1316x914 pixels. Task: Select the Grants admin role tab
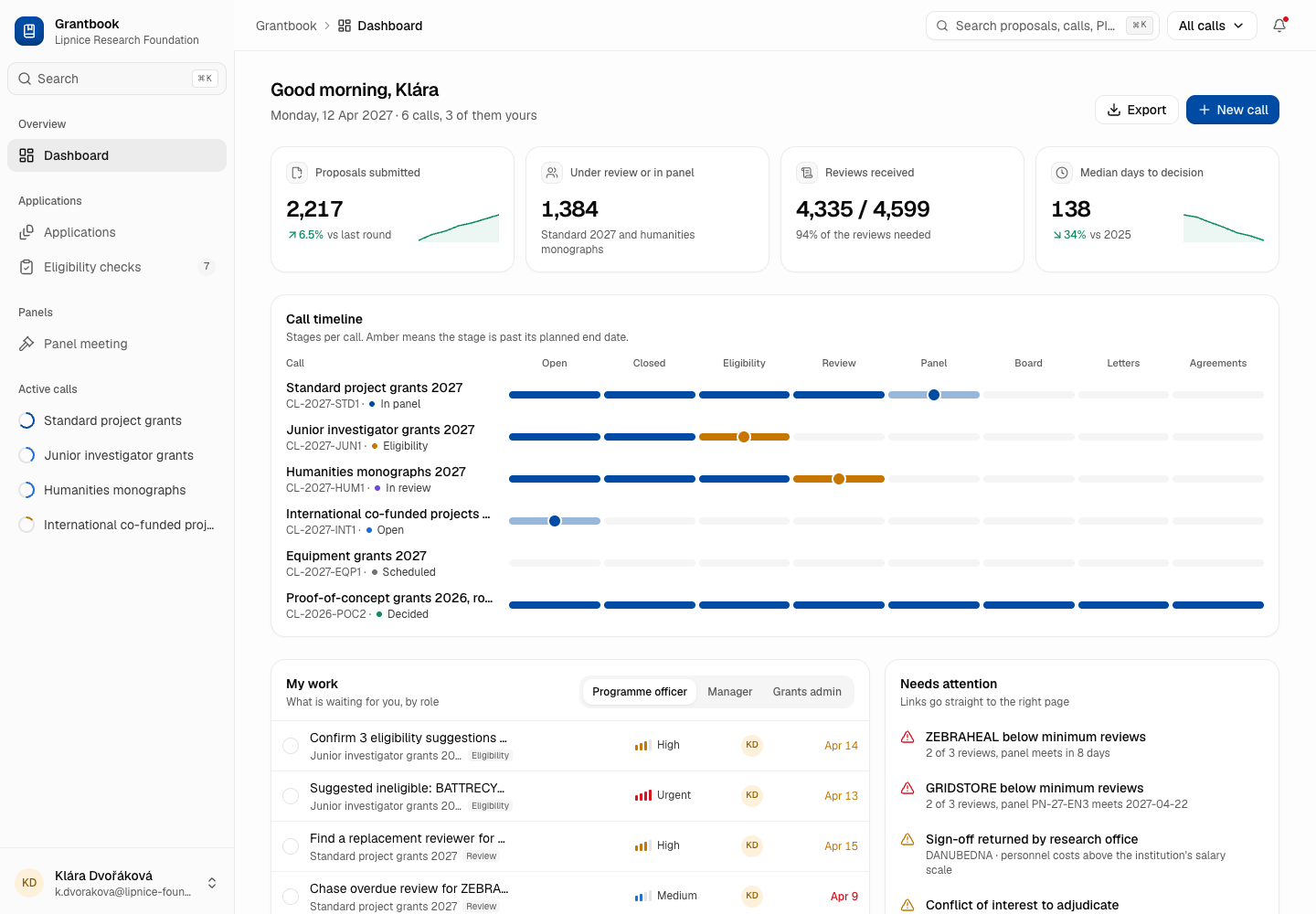pyautogui.click(x=807, y=692)
